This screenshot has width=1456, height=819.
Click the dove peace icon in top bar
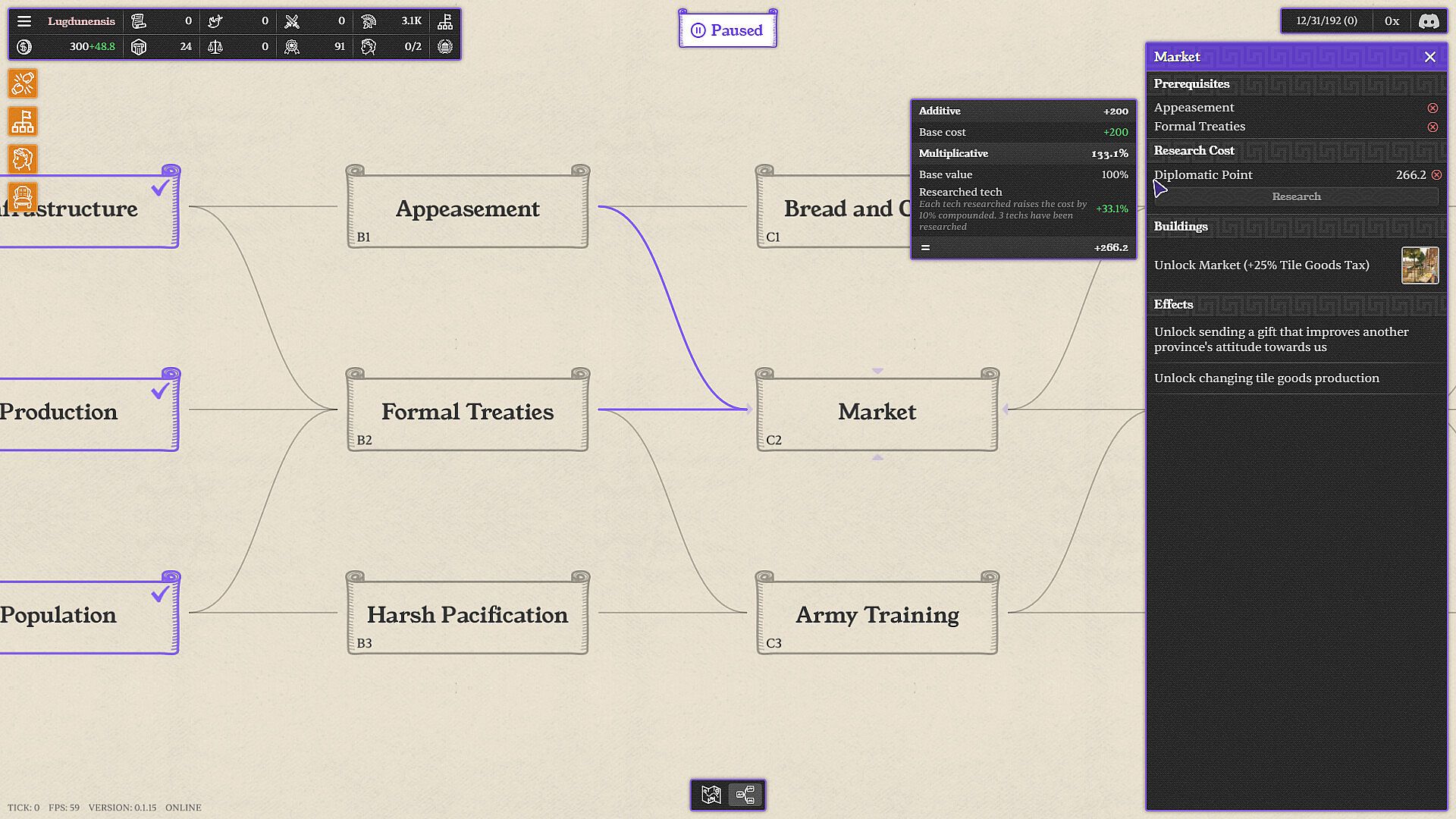pos(215,21)
